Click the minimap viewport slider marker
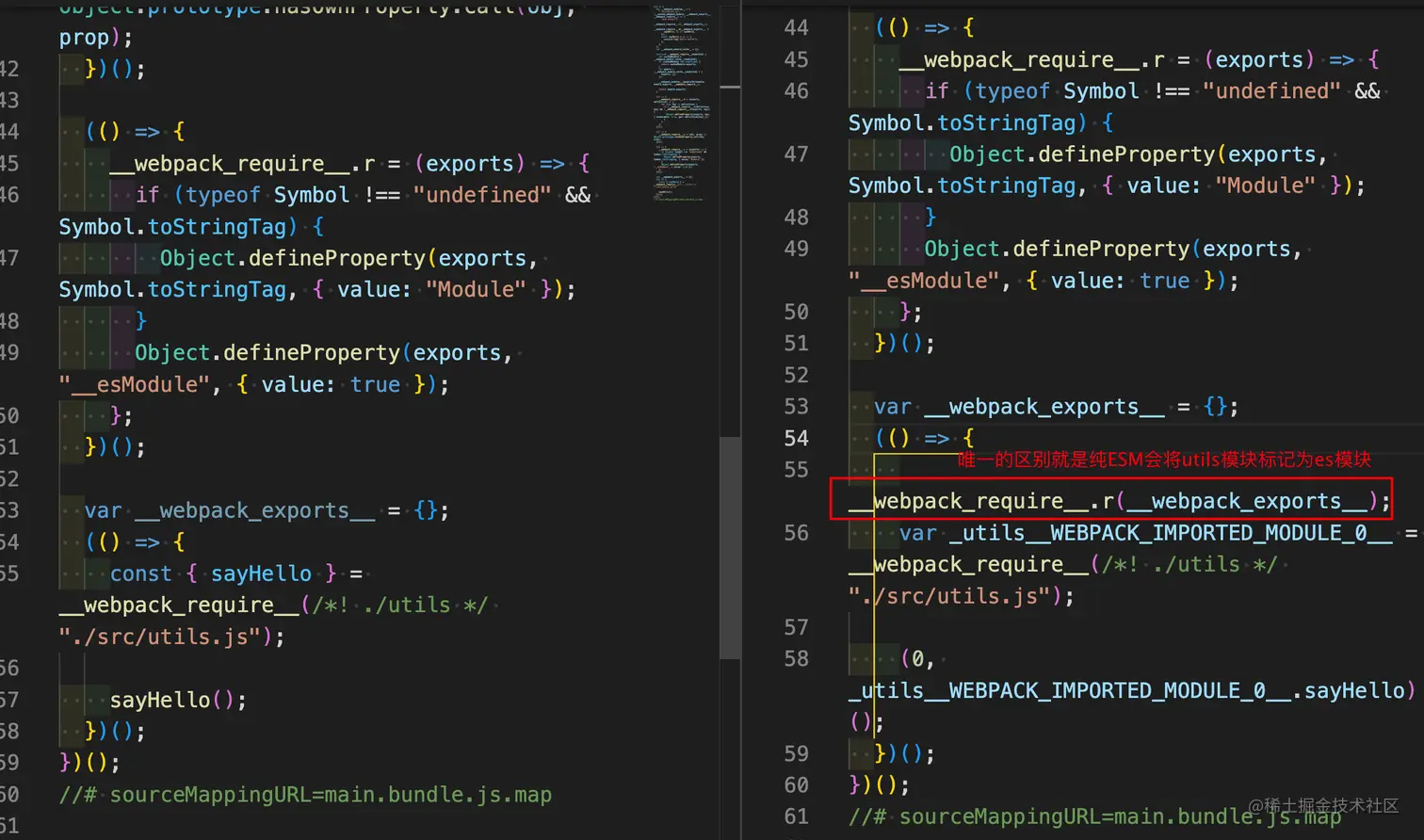 click(x=730, y=87)
